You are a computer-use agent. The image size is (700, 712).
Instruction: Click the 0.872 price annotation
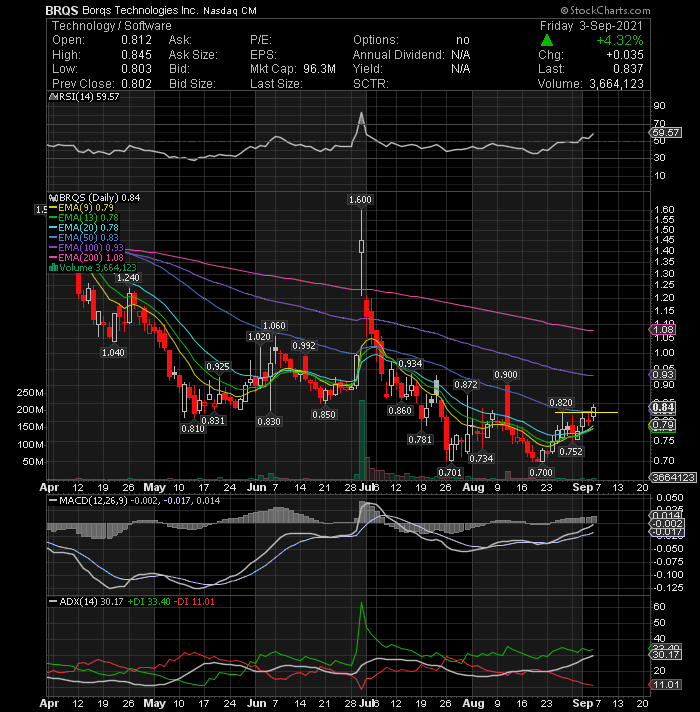point(466,385)
